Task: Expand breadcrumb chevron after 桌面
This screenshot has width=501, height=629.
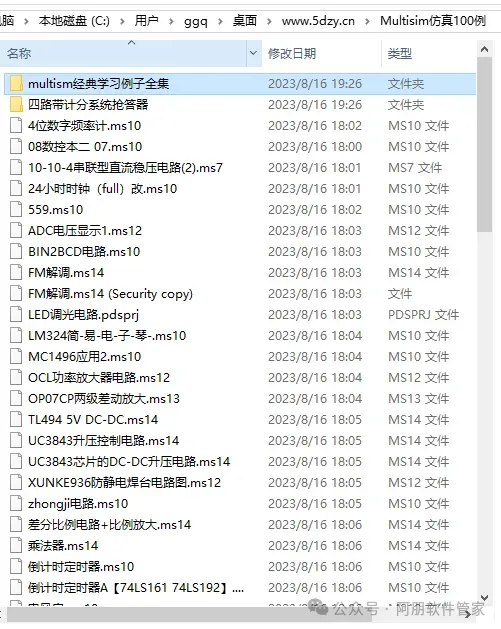Action: [269, 21]
